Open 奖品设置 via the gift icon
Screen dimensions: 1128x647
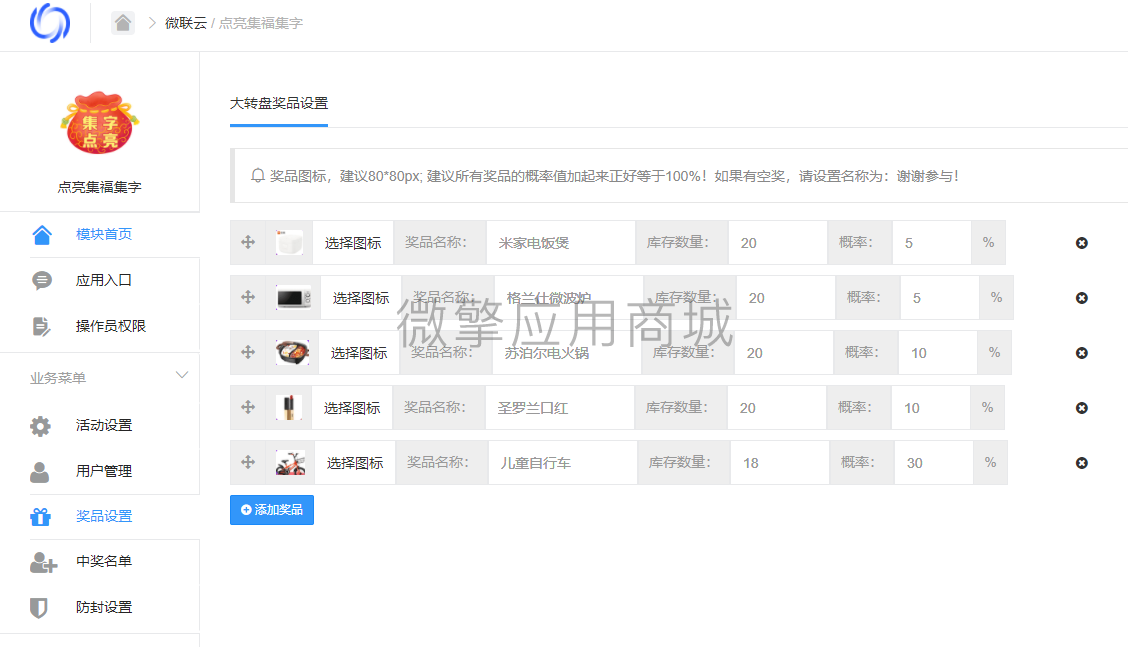(x=40, y=516)
